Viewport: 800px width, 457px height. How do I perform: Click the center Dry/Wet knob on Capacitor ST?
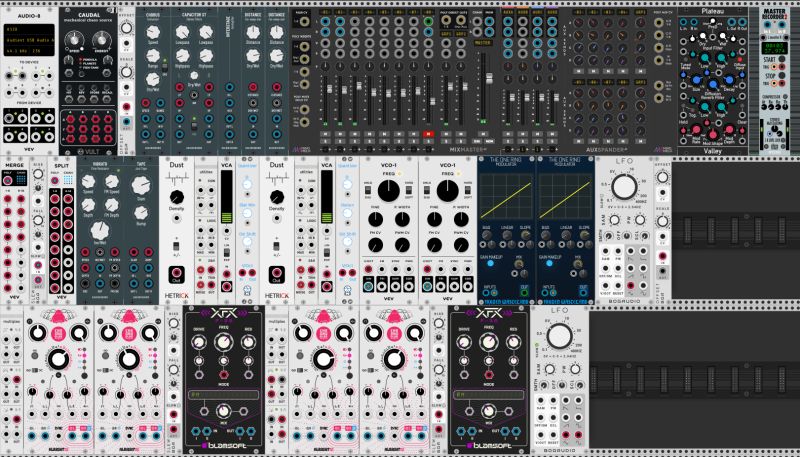point(194,76)
